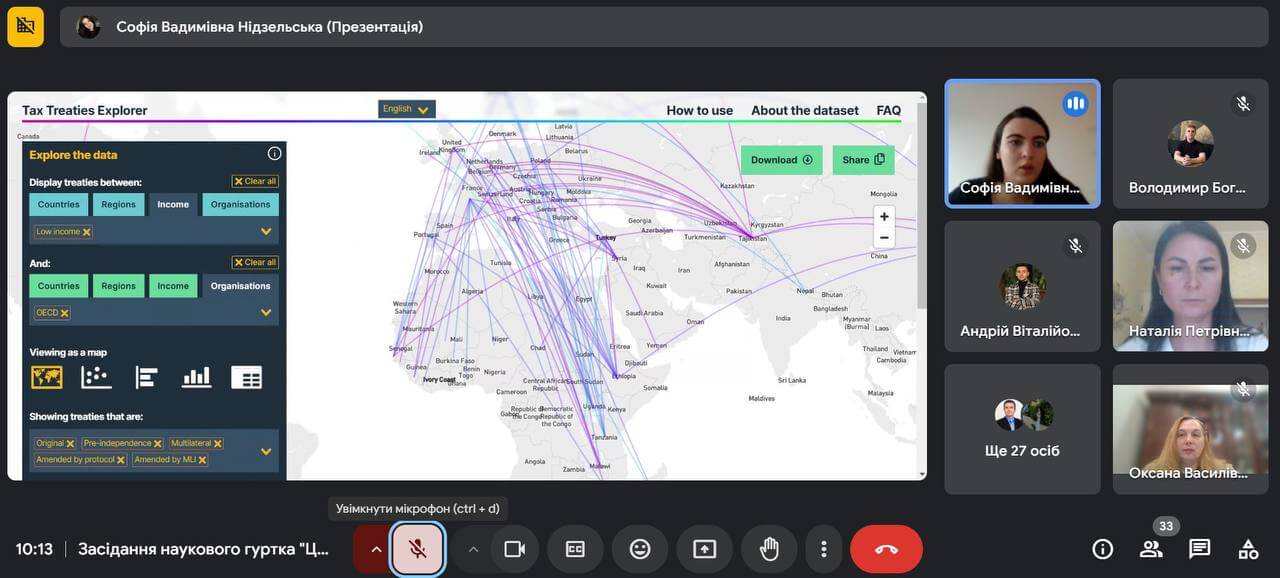Open the About the dataset menu item

pyautogui.click(x=804, y=111)
